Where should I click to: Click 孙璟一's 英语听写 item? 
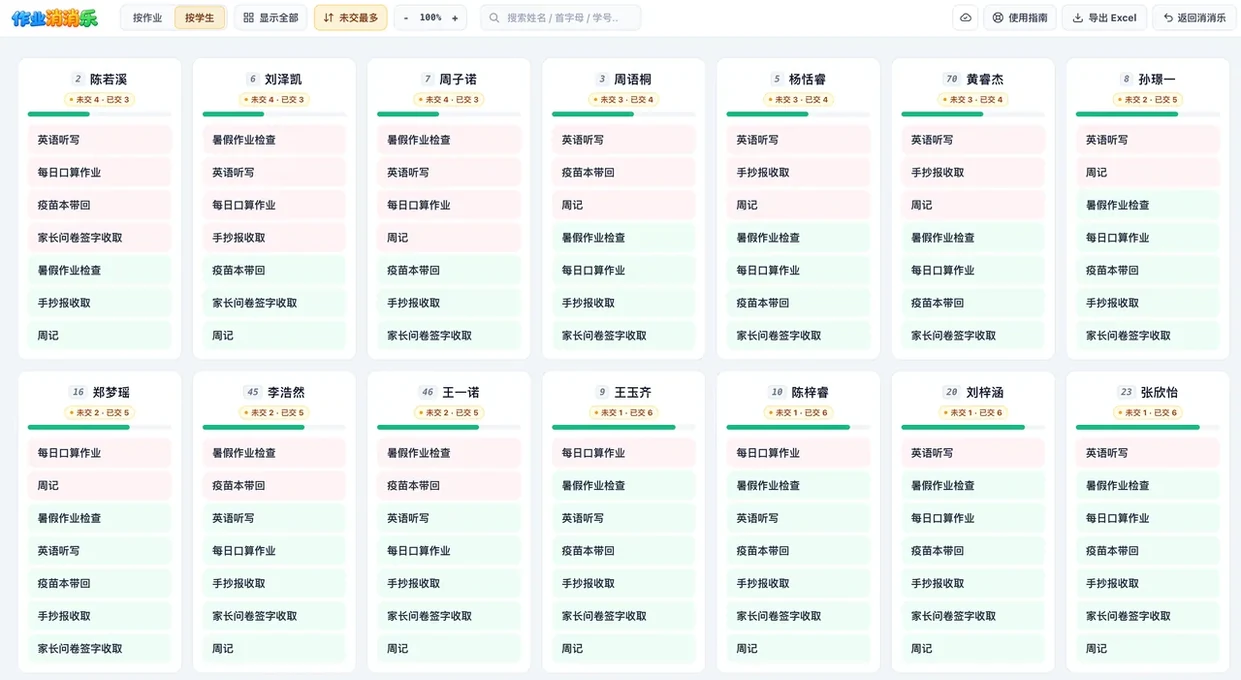[x=1148, y=140]
